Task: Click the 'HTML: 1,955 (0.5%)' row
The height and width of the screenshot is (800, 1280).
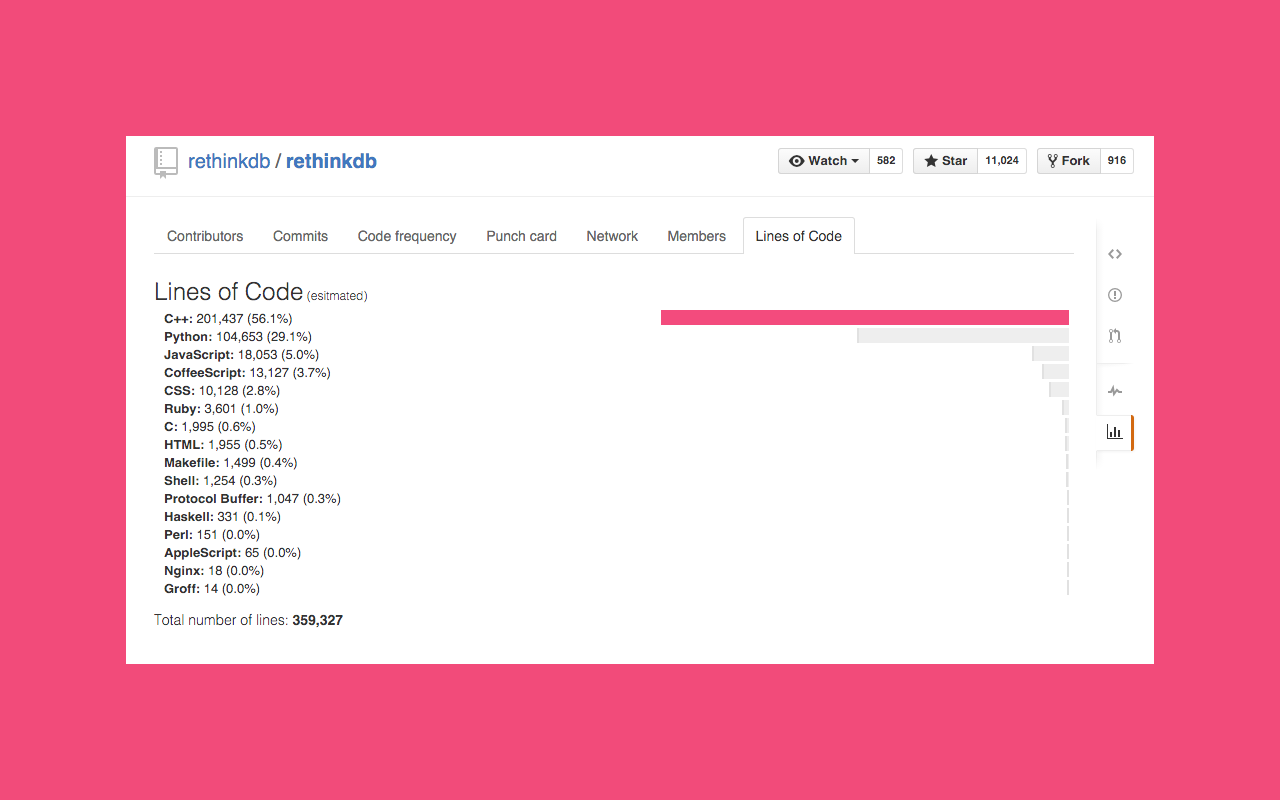Action: [x=223, y=445]
